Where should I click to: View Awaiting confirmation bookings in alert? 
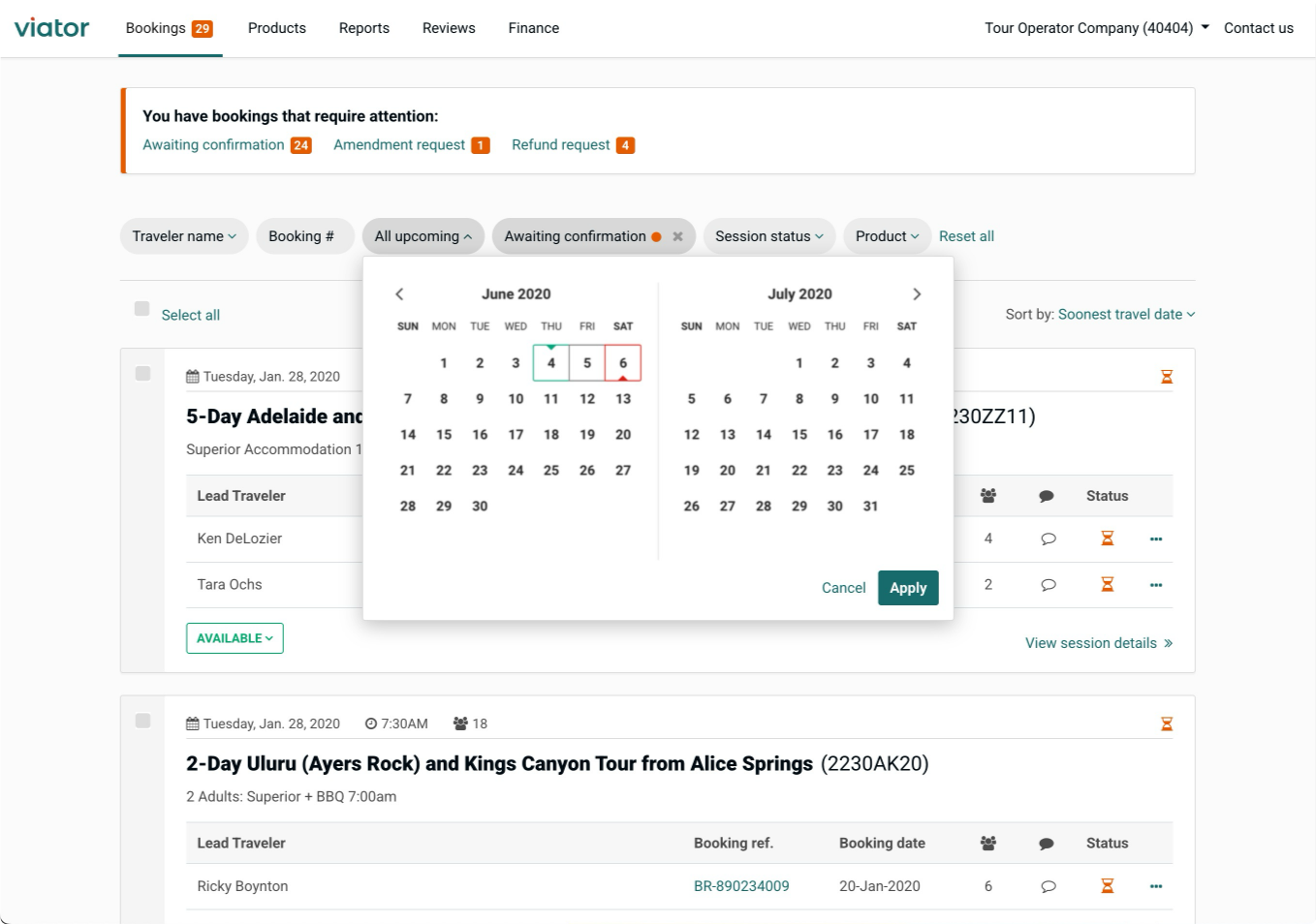[x=227, y=145]
